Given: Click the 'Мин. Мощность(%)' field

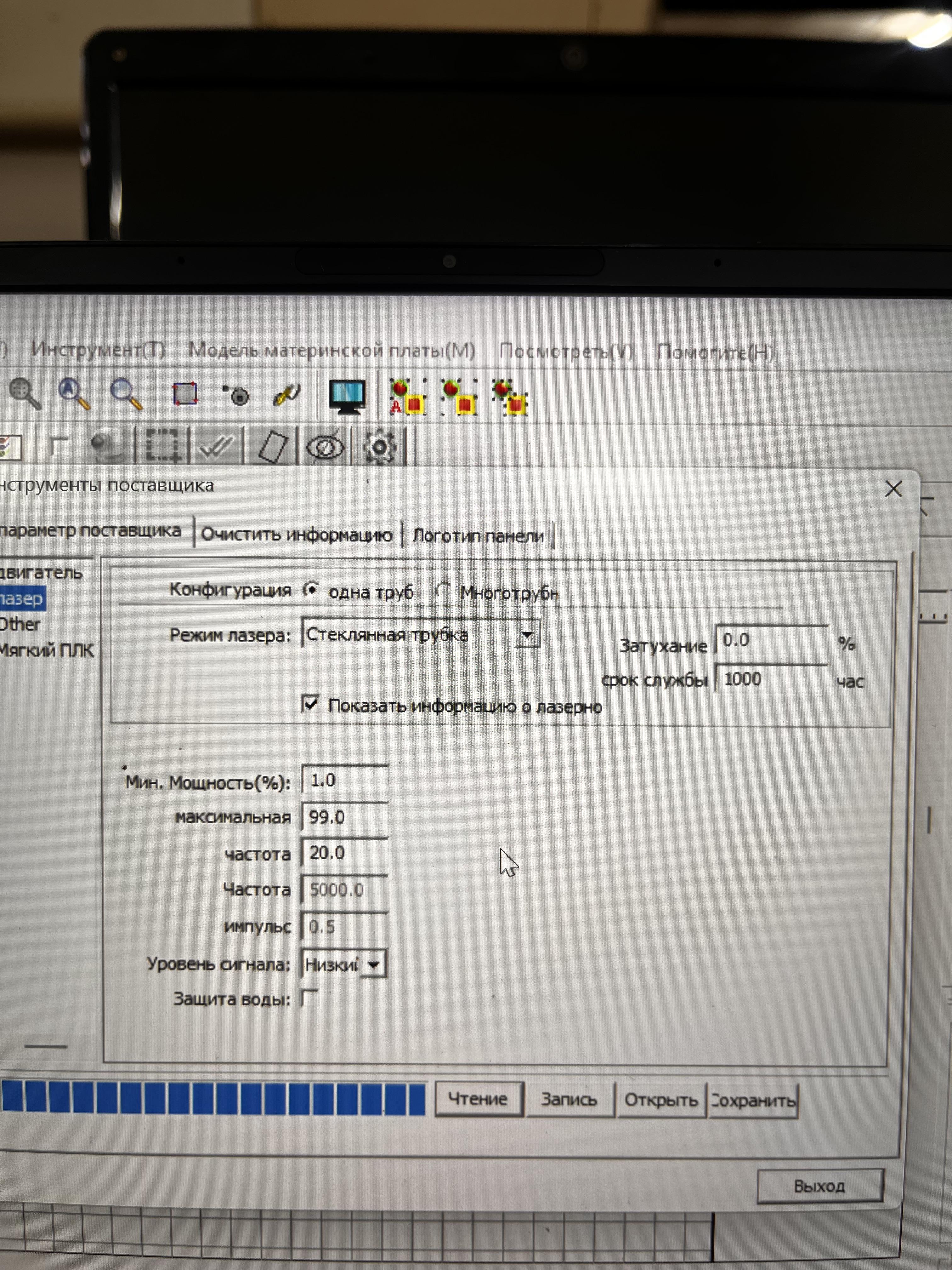Looking at the screenshot, I should coord(345,780).
